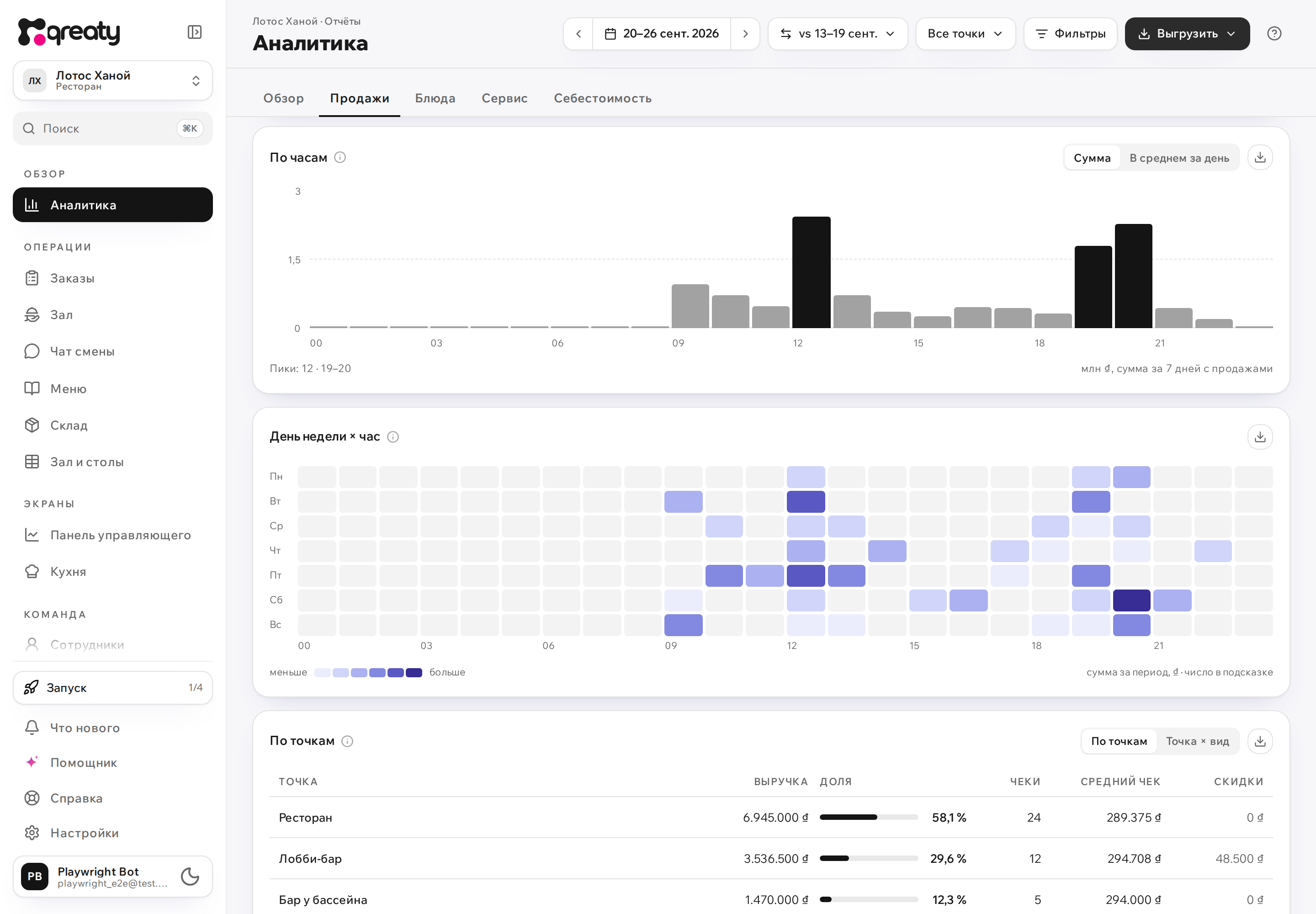Click Ресторан row revenue 6.945.000 ₫

pyautogui.click(x=775, y=818)
